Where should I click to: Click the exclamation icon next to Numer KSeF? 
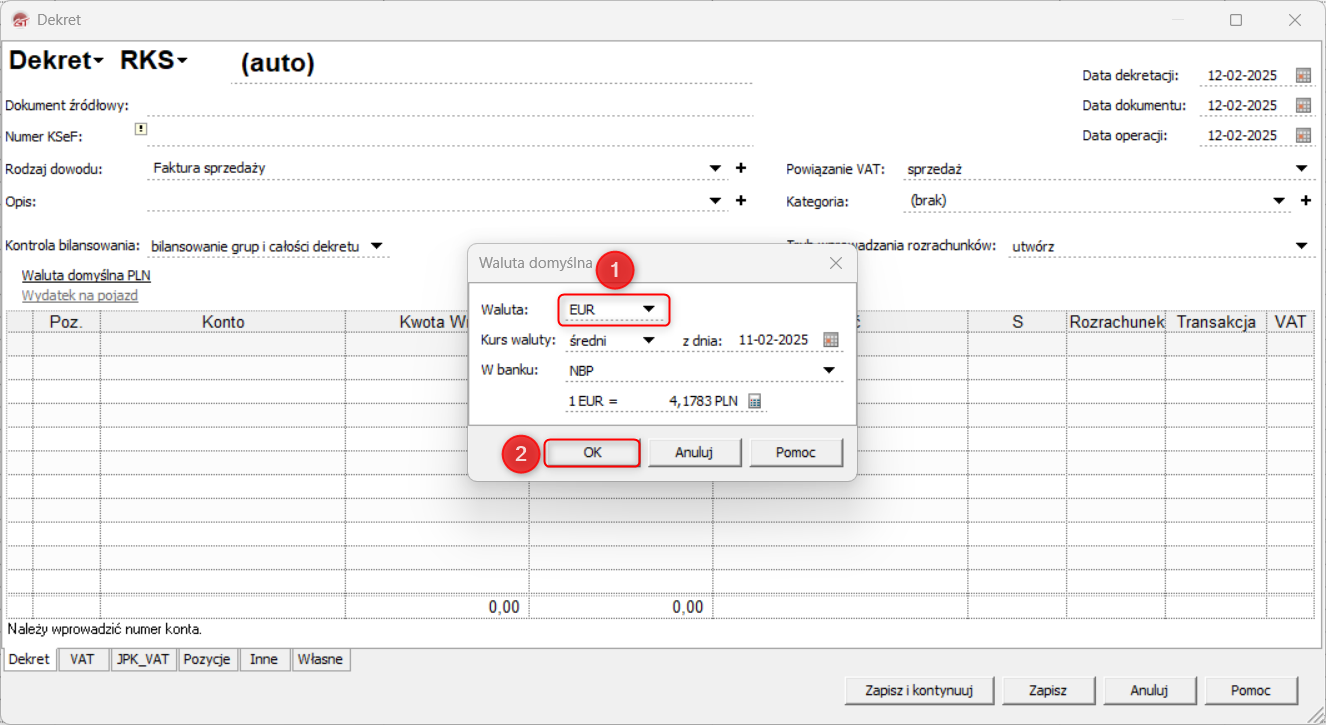tap(141, 129)
